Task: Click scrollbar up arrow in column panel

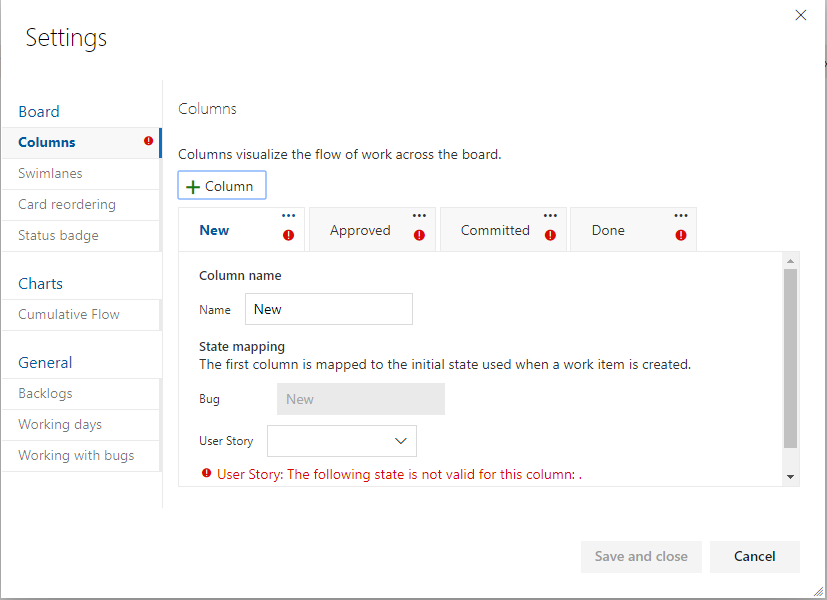Action: (x=790, y=261)
